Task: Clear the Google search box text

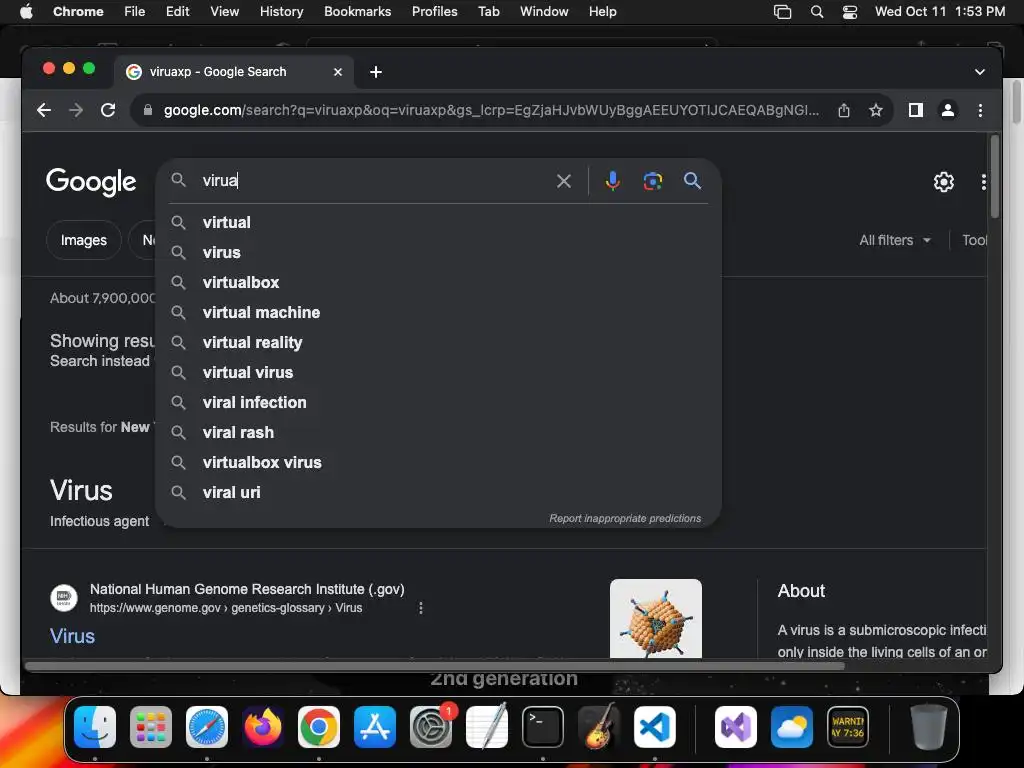Action: pyautogui.click(x=564, y=181)
